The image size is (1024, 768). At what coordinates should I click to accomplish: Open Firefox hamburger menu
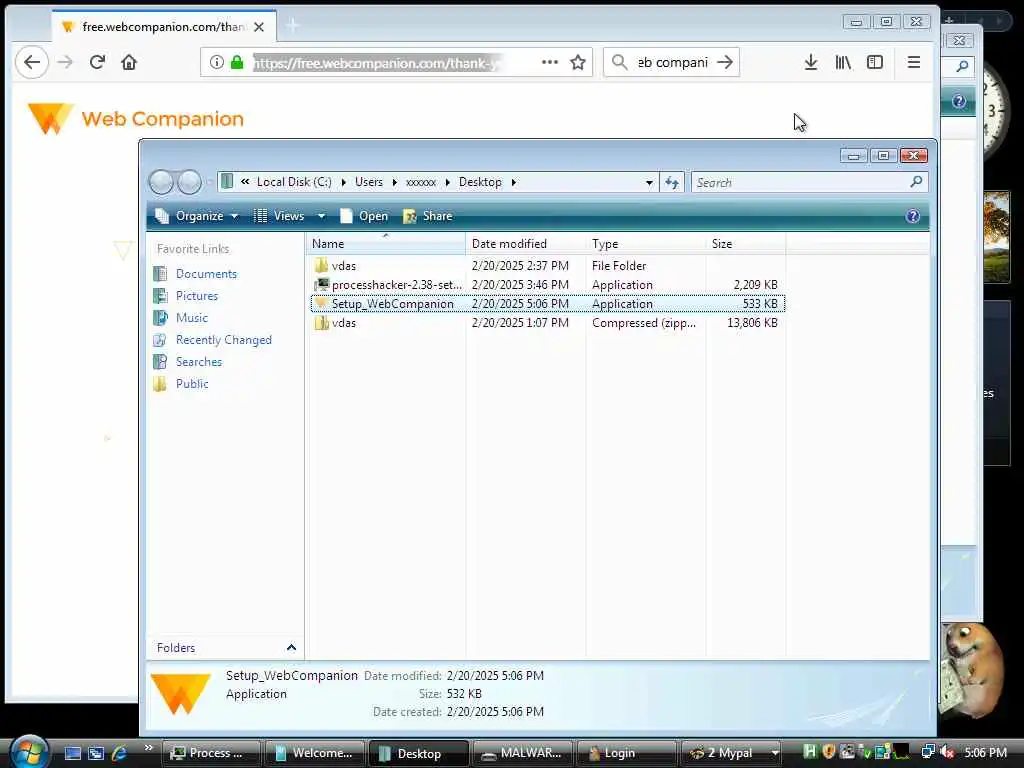914,63
